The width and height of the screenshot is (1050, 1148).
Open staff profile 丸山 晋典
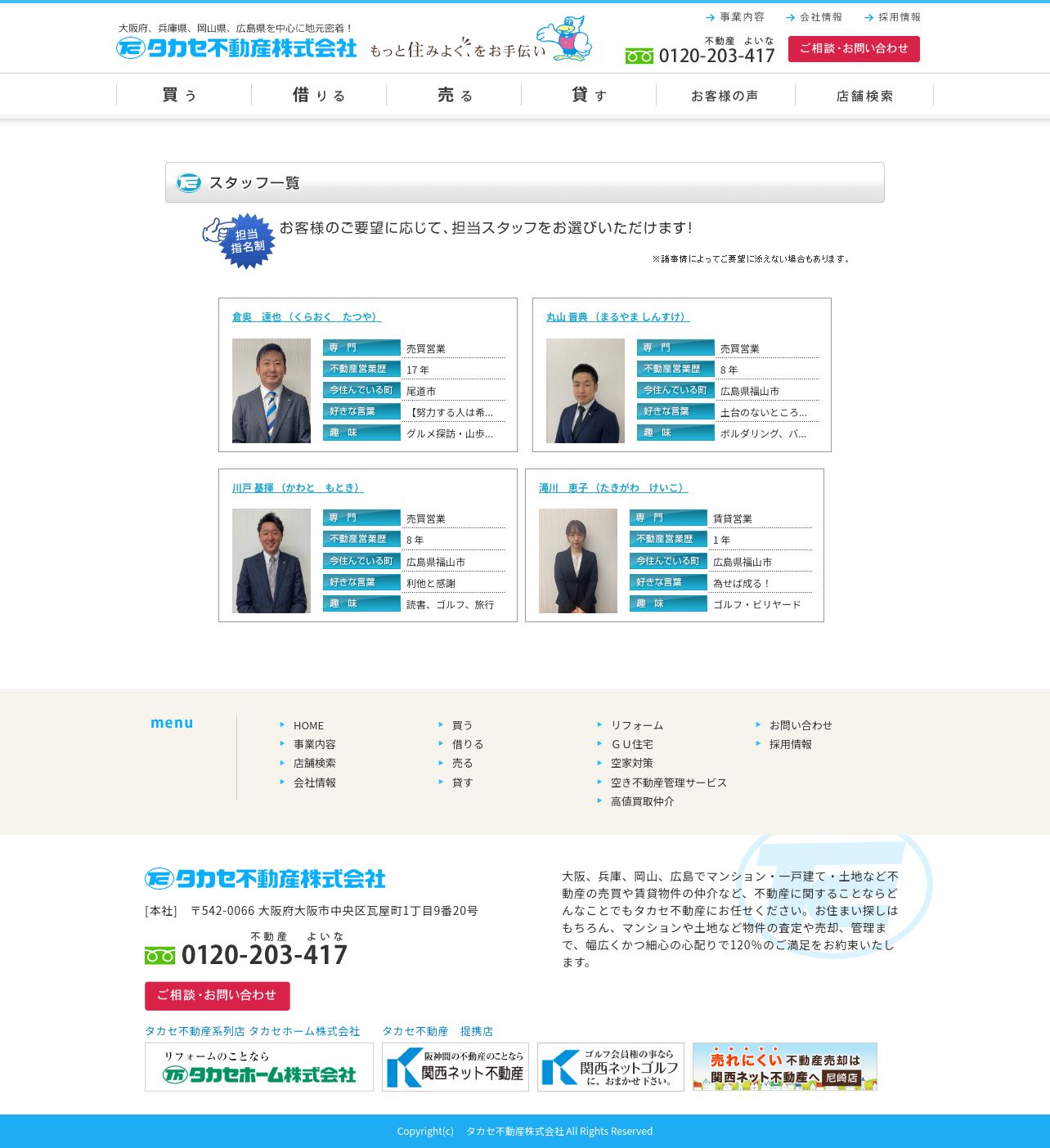[x=618, y=317]
